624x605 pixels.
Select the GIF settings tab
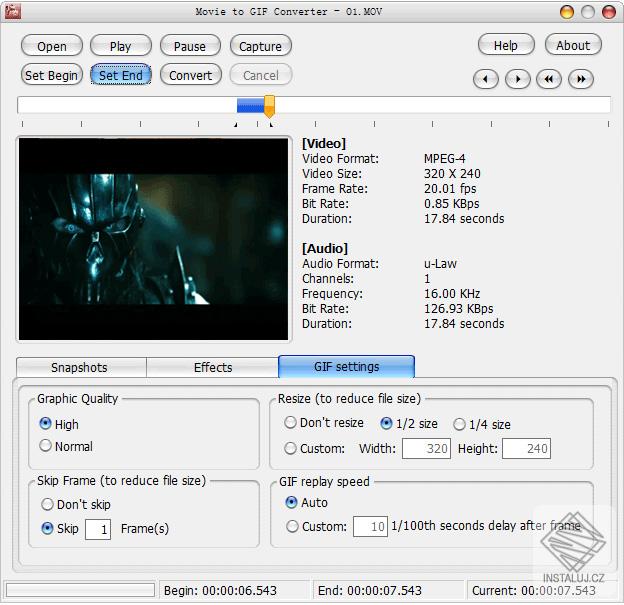346,366
